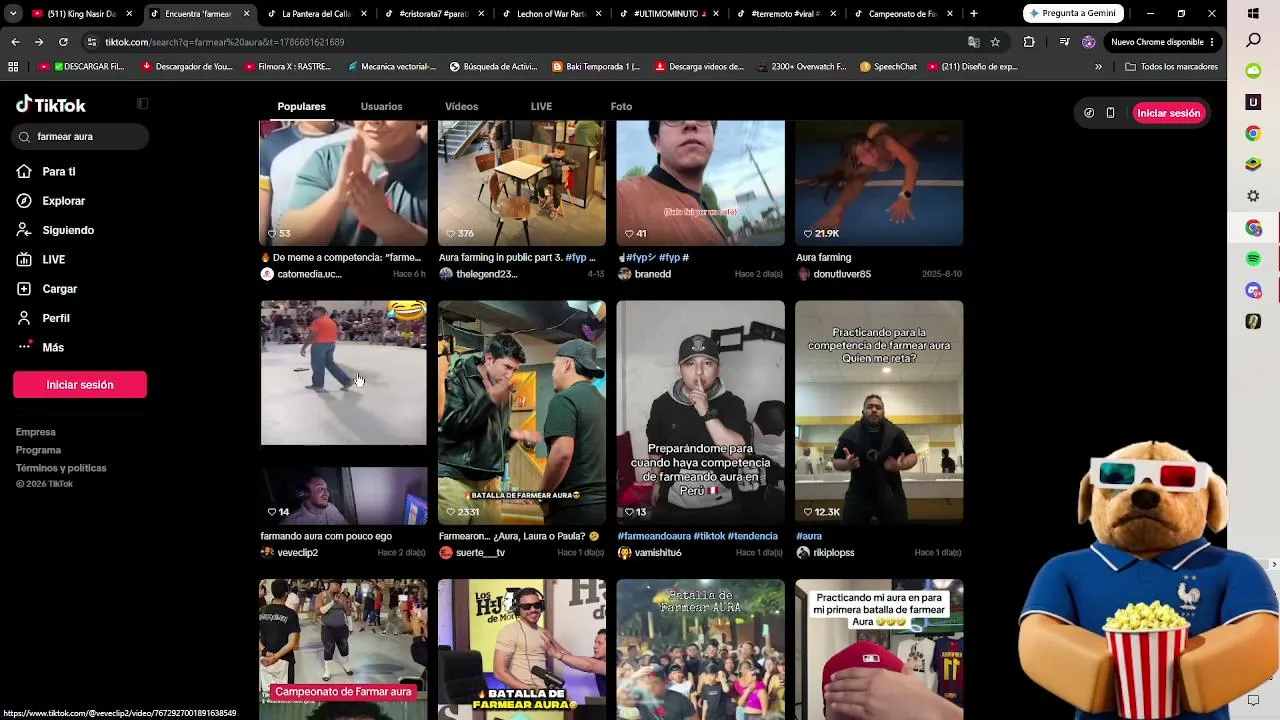1280x720 pixels.
Task: Click the Pregunta a Gemini button
Action: coord(1073,14)
